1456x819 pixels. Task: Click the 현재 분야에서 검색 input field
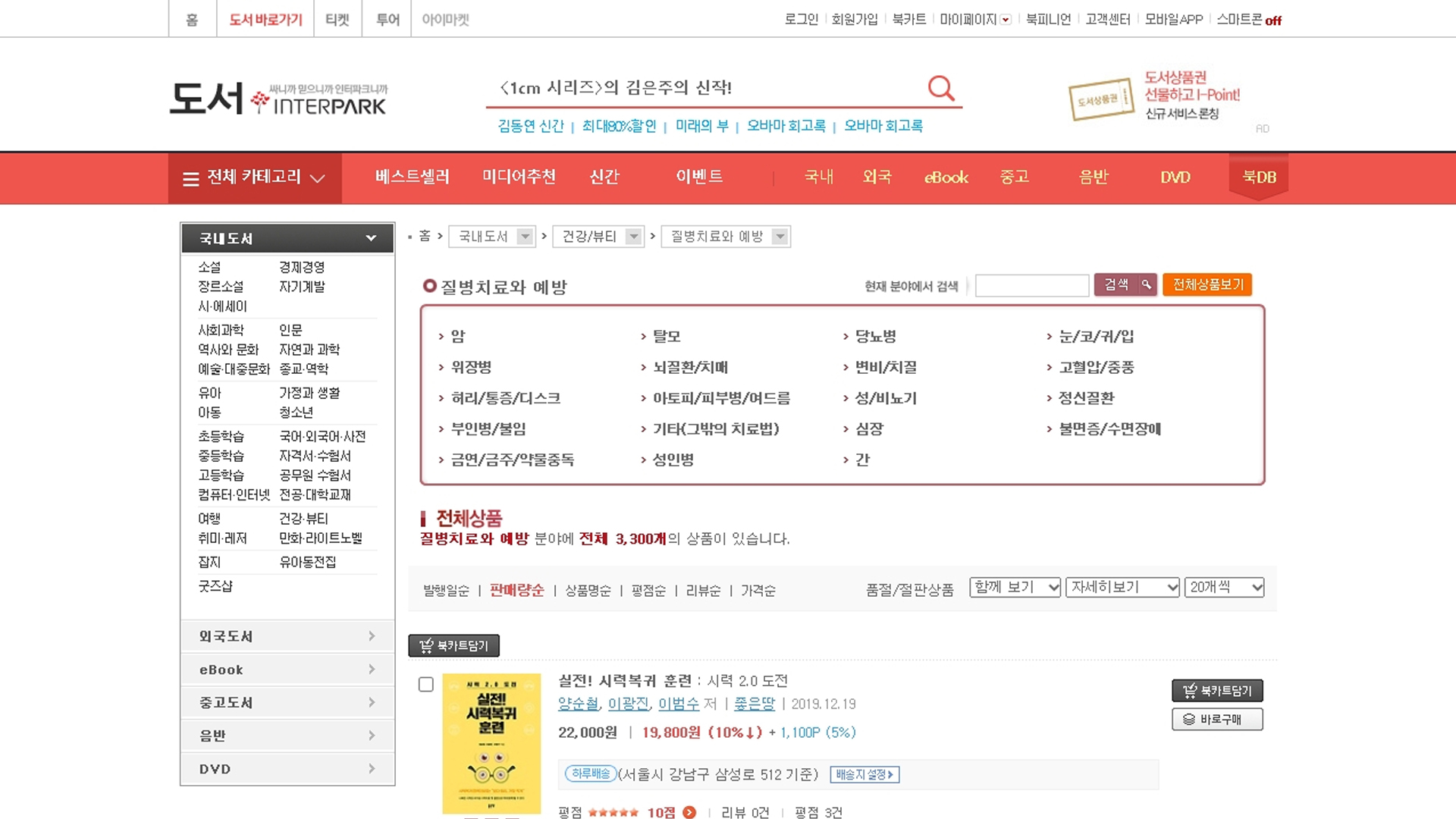coord(1031,286)
